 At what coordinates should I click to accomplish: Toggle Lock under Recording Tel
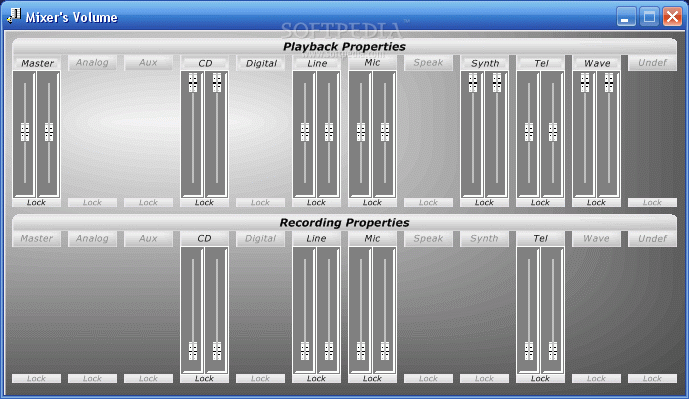(540, 378)
